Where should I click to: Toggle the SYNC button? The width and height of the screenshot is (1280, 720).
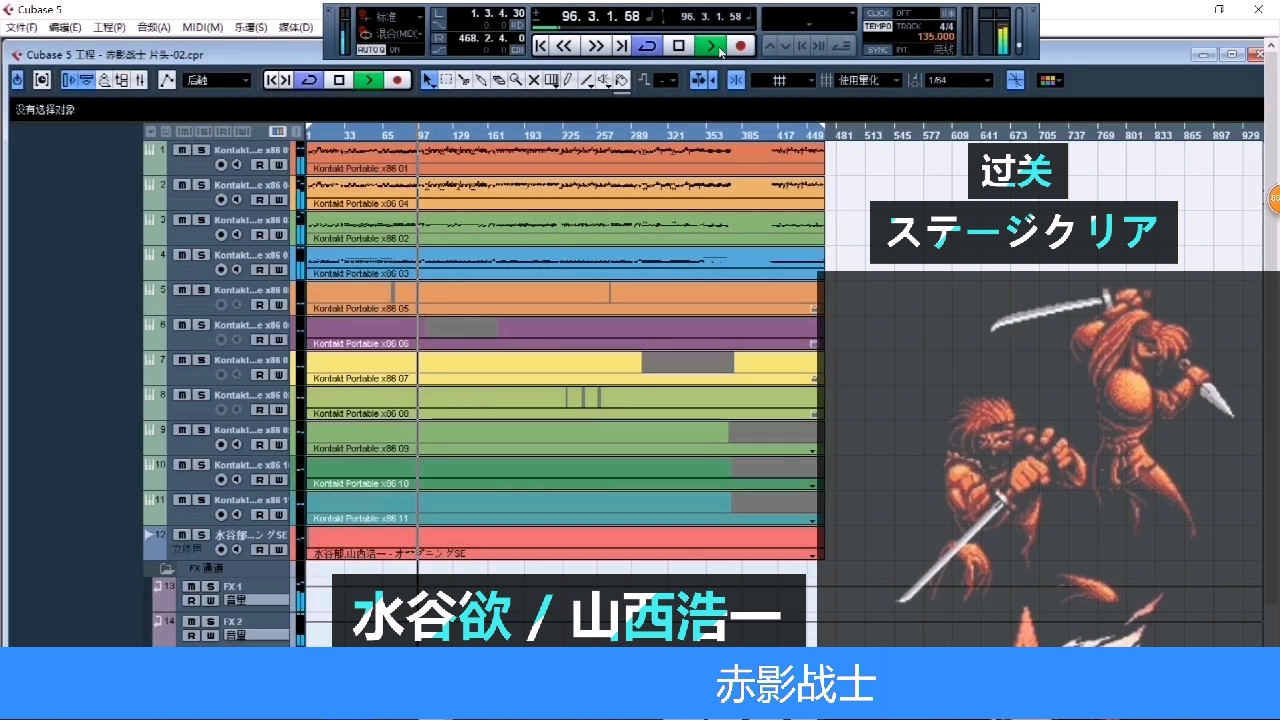pyautogui.click(x=878, y=49)
